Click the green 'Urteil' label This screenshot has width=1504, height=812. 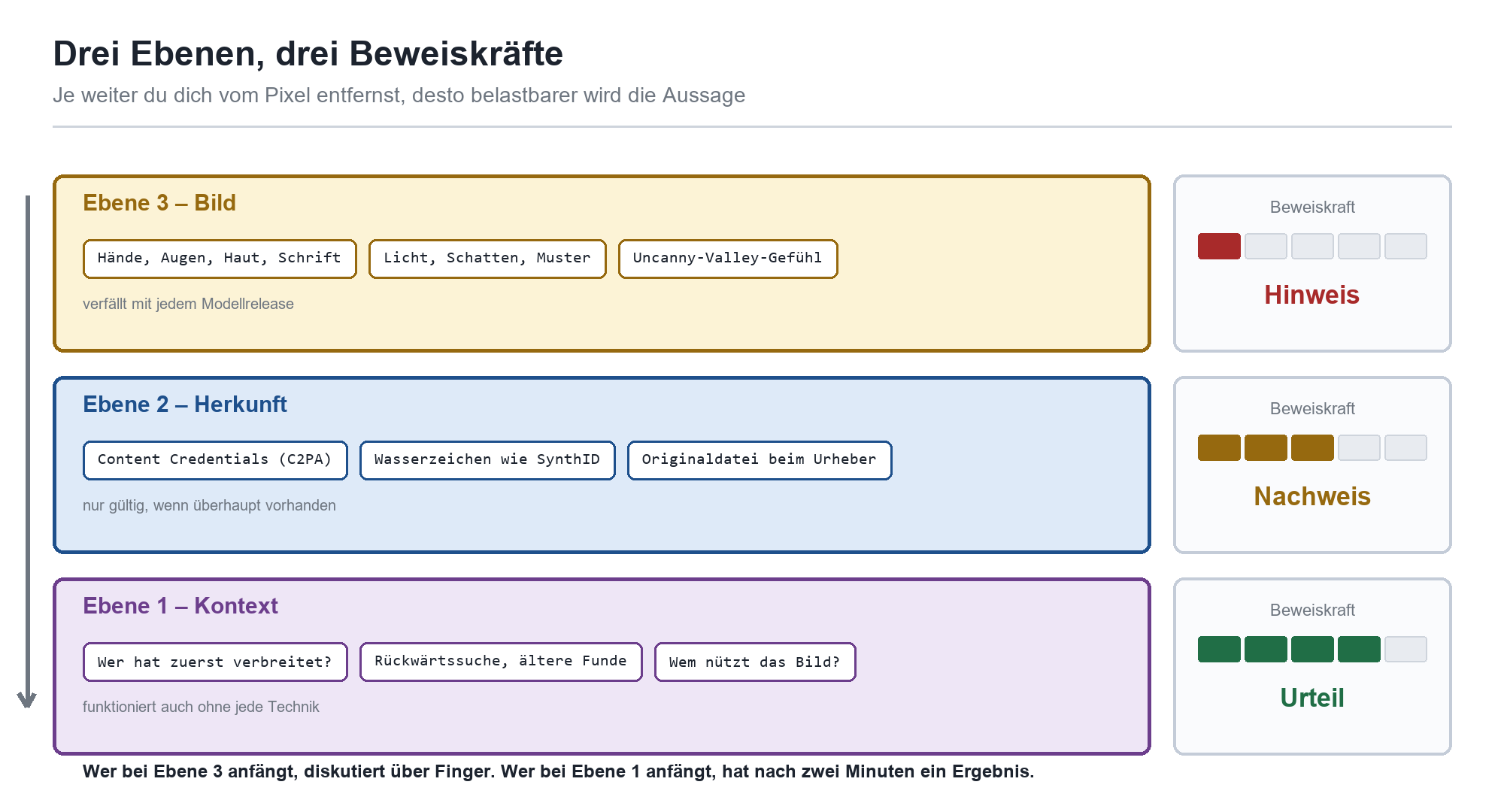pos(1312,698)
